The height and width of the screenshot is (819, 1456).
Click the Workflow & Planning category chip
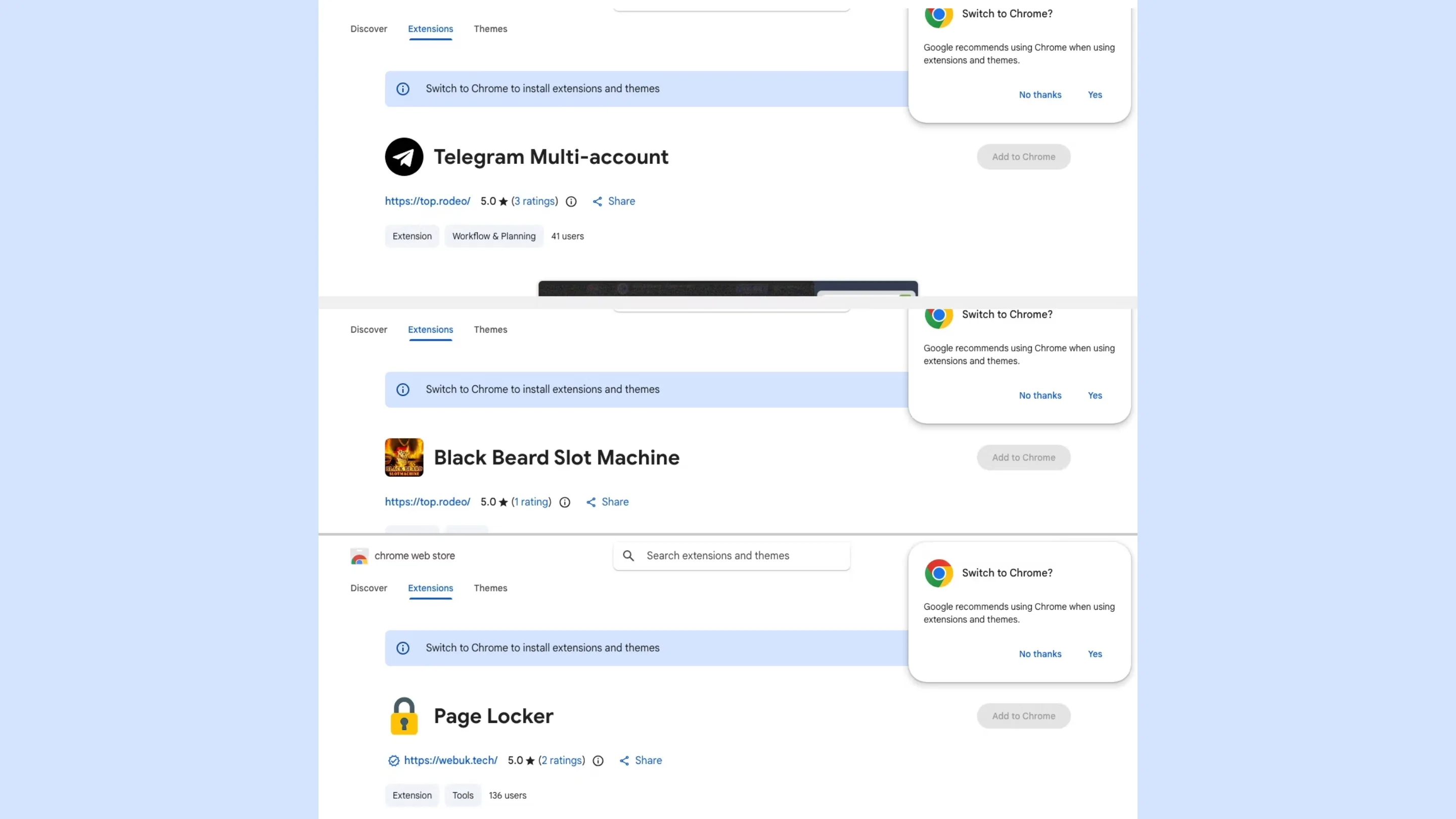pyautogui.click(x=493, y=236)
